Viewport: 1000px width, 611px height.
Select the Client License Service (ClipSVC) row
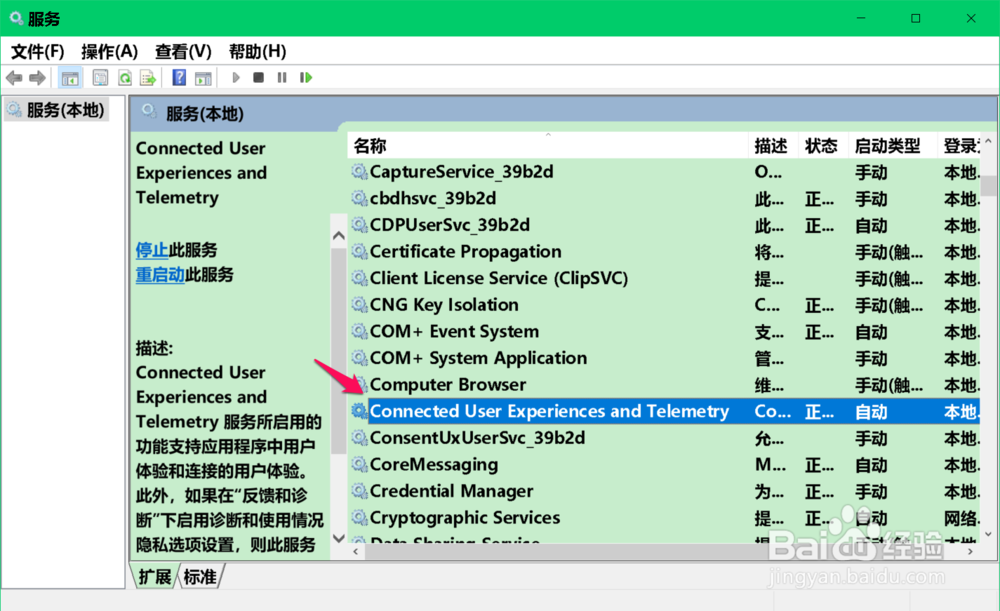click(664, 278)
